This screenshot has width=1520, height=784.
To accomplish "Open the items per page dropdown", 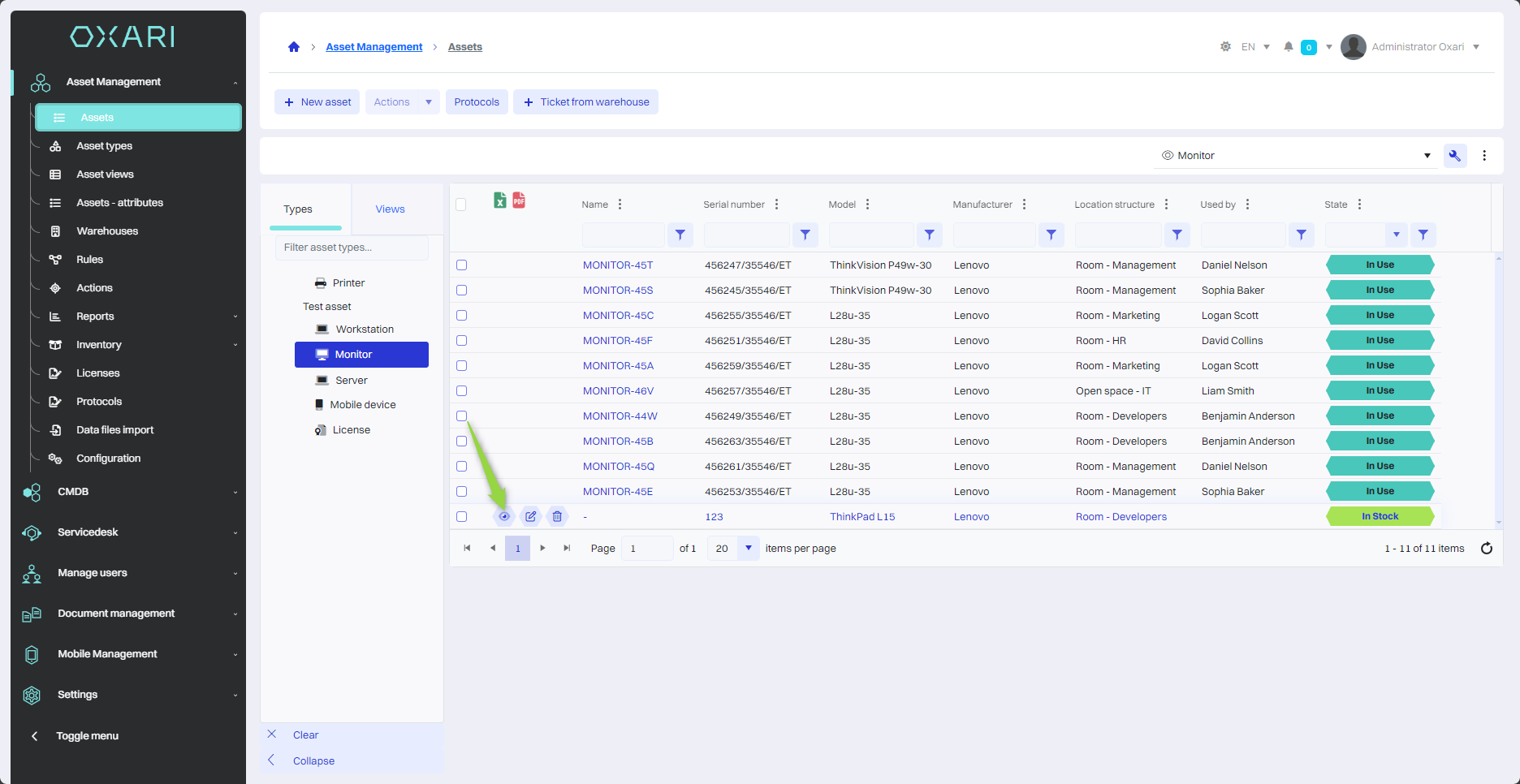I will coord(748,549).
